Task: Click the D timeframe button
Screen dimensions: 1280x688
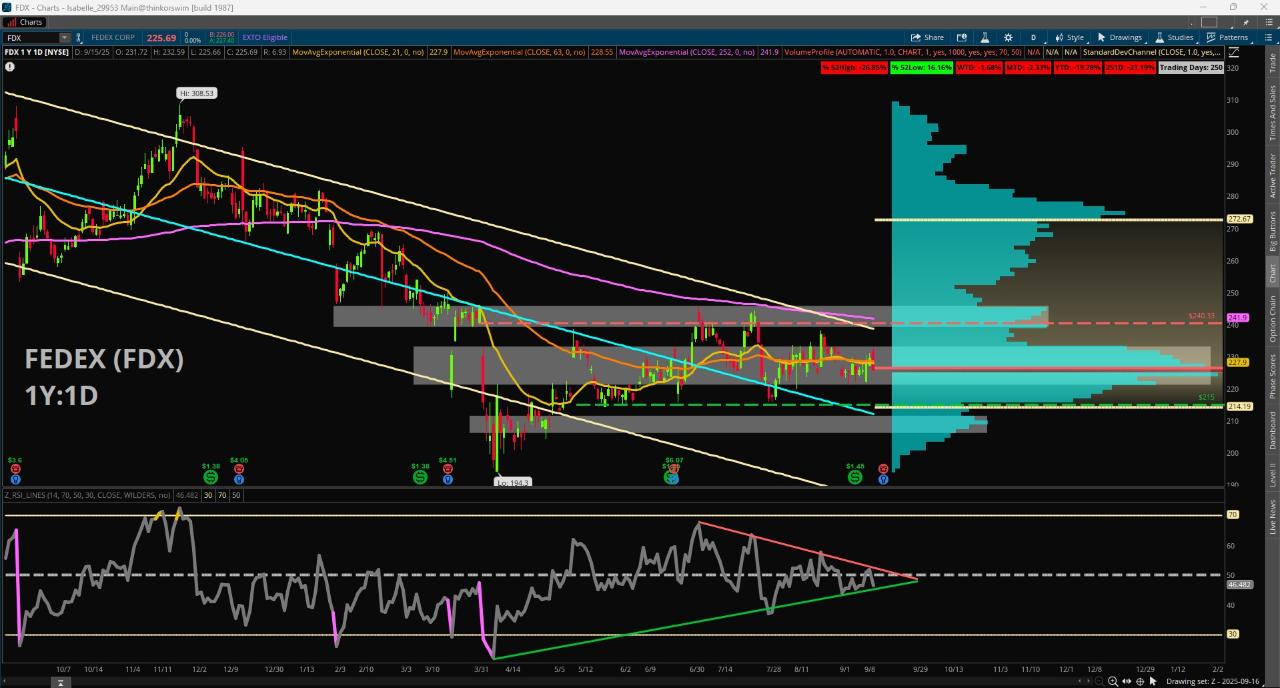Action: (x=1033, y=37)
